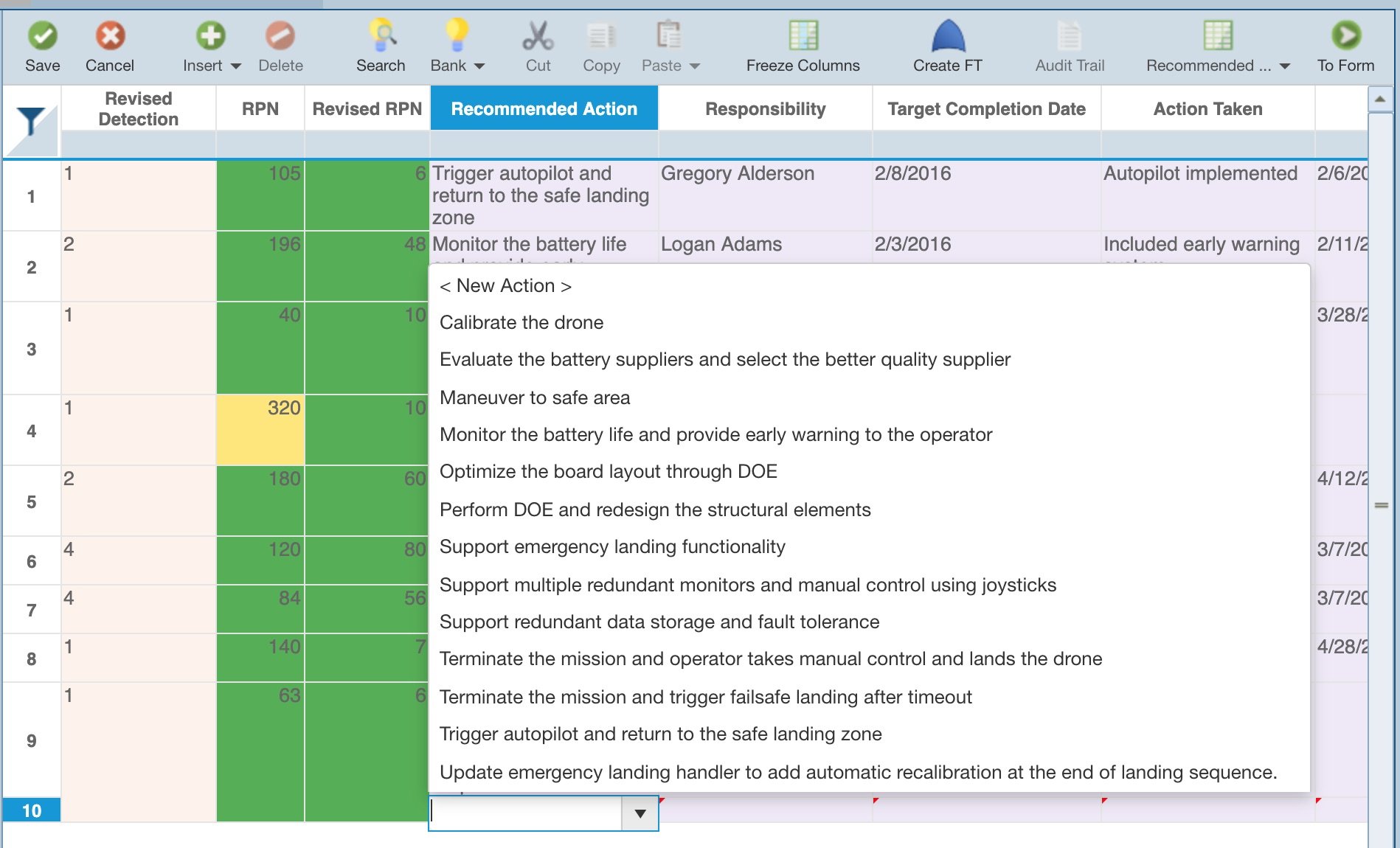This screenshot has height=848, width=1400.
Task: Click the Revised RPN column header
Action: [x=367, y=108]
